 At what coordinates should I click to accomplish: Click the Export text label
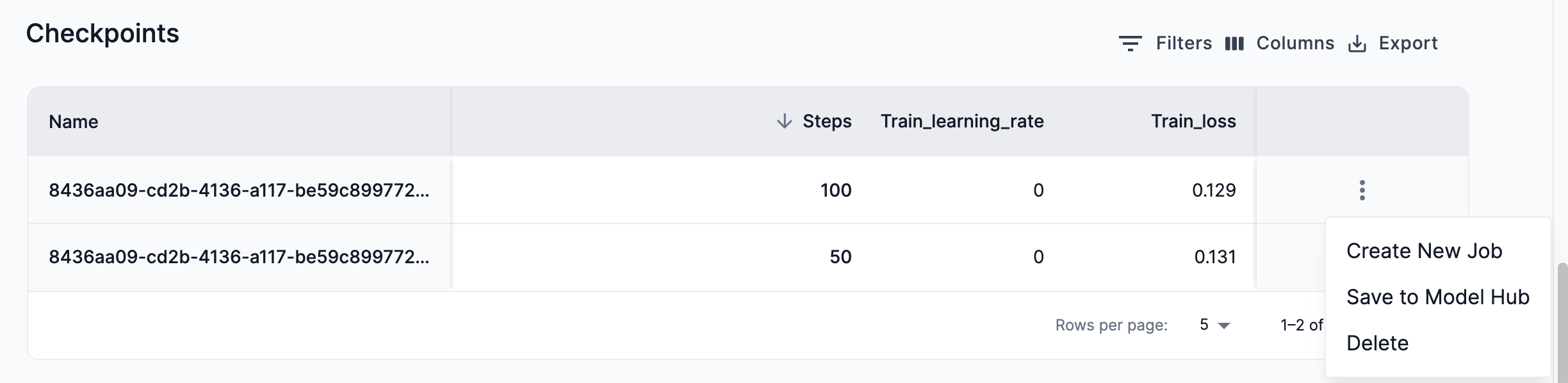point(1408,43)
